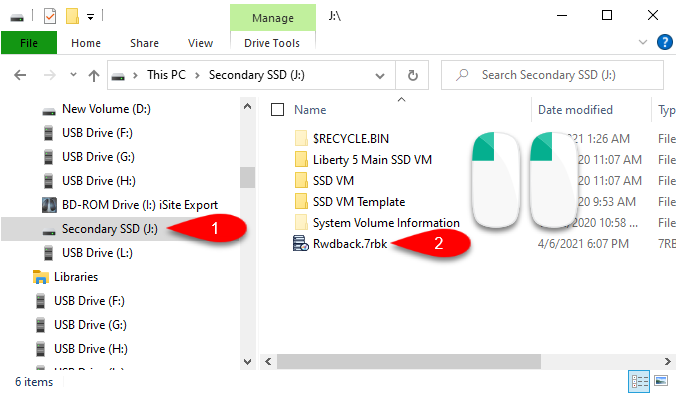Select This PC in the address breadcrumb

tap(166, 75)
